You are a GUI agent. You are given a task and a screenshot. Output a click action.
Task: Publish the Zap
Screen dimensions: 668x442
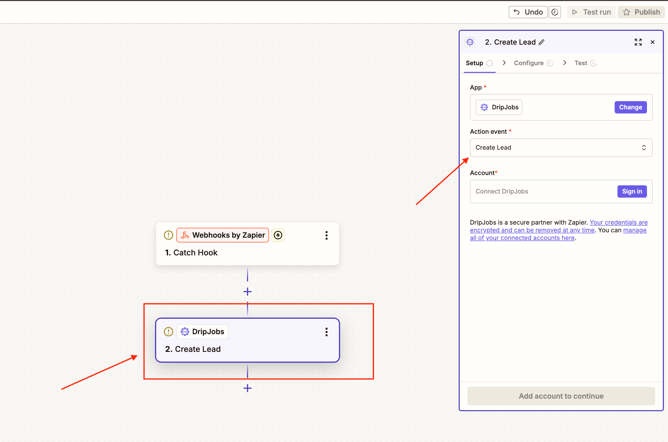641,12
